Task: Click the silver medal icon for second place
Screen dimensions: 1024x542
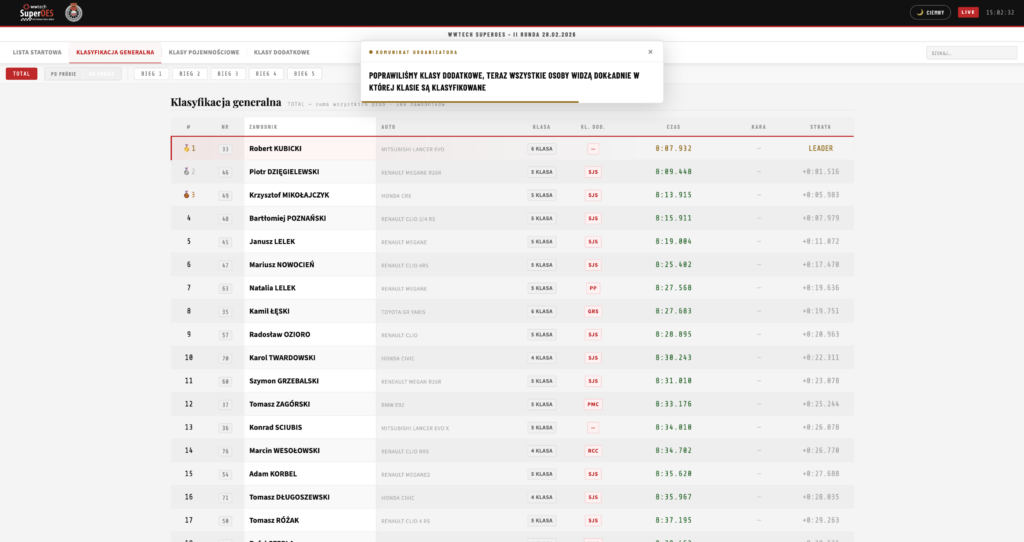Action: point(186,172)
